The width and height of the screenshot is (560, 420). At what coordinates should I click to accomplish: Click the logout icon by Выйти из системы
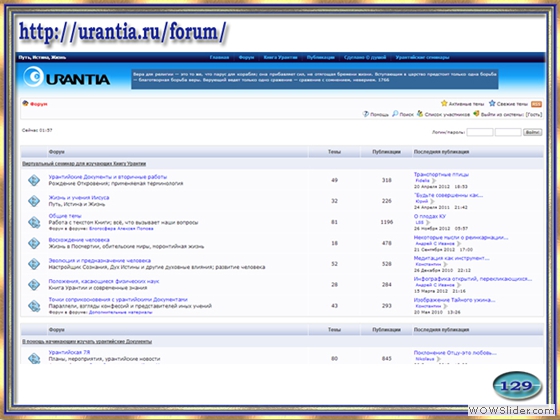pyautogui.click(x=476, y=114)
